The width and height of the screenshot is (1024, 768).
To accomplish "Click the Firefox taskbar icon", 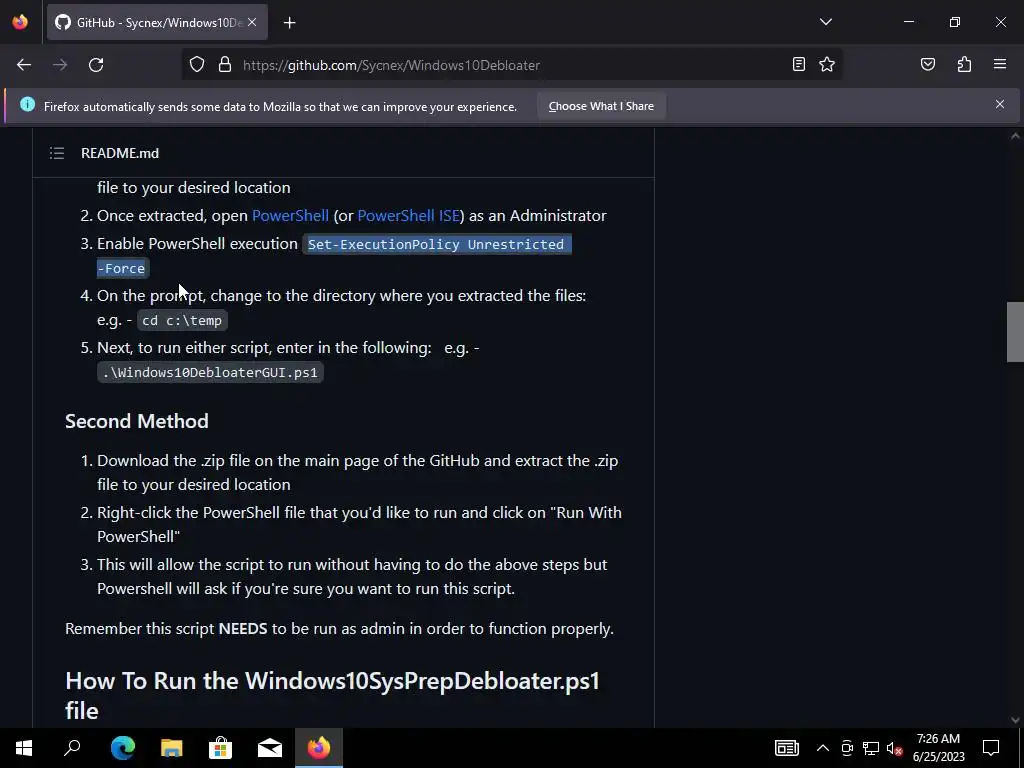I will 319,748.
